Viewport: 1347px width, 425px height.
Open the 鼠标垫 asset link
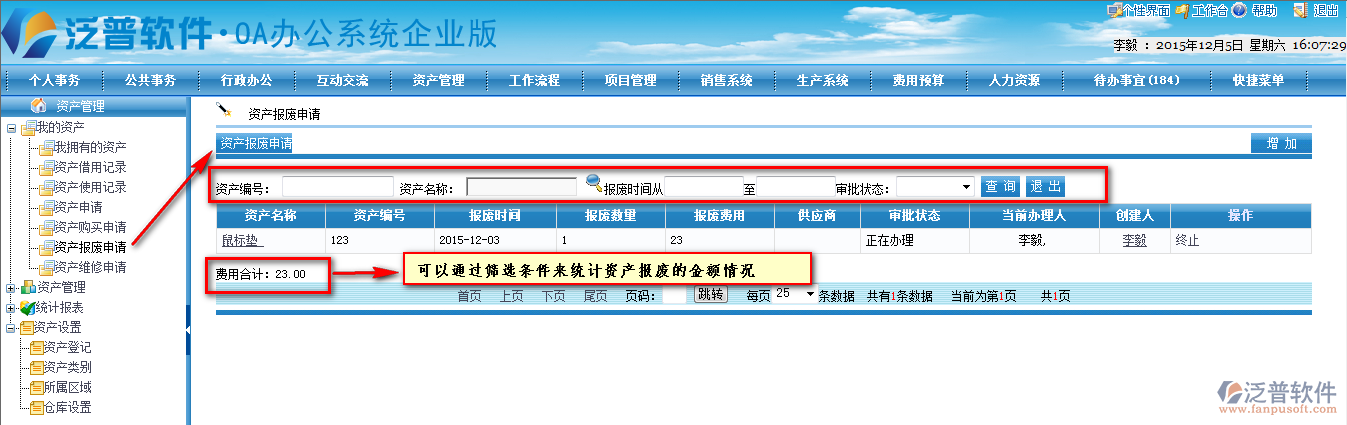(241, 240)
